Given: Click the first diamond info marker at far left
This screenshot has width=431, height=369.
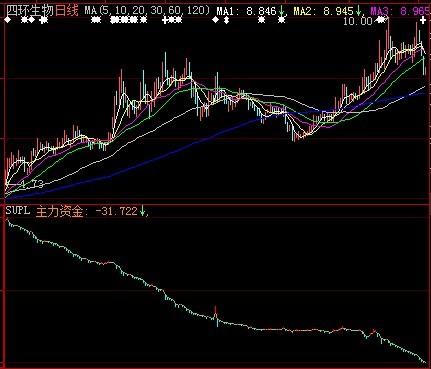Looking at the screenshot, I should pyautogui.click(x=8, y=20).
